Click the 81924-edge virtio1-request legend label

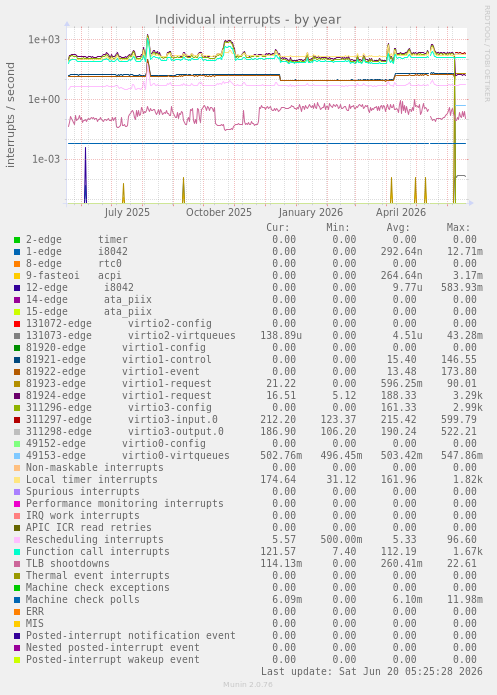pyautogui.click(x=119, y=395)
